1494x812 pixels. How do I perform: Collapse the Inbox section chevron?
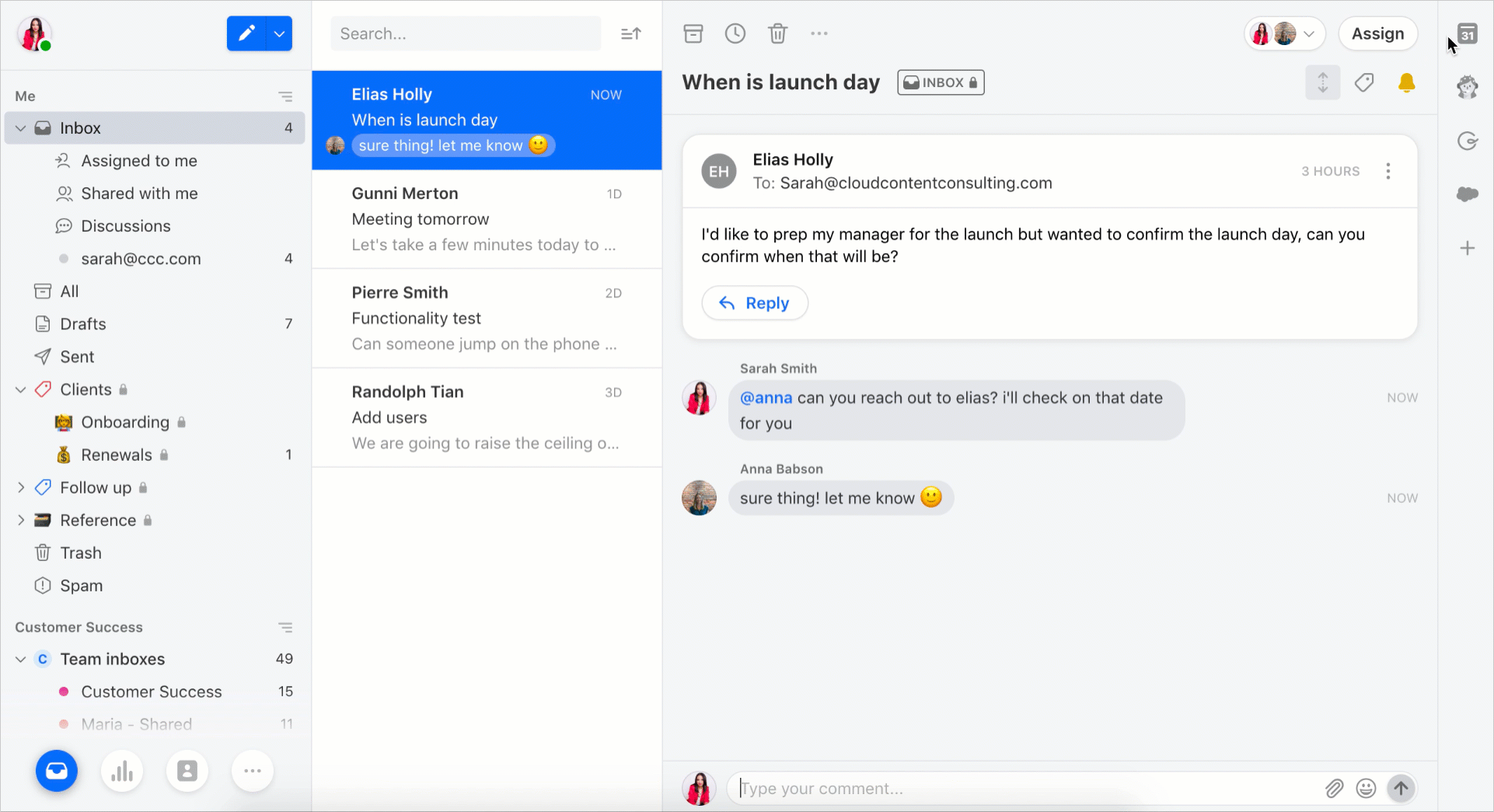[x=19, y=127]
